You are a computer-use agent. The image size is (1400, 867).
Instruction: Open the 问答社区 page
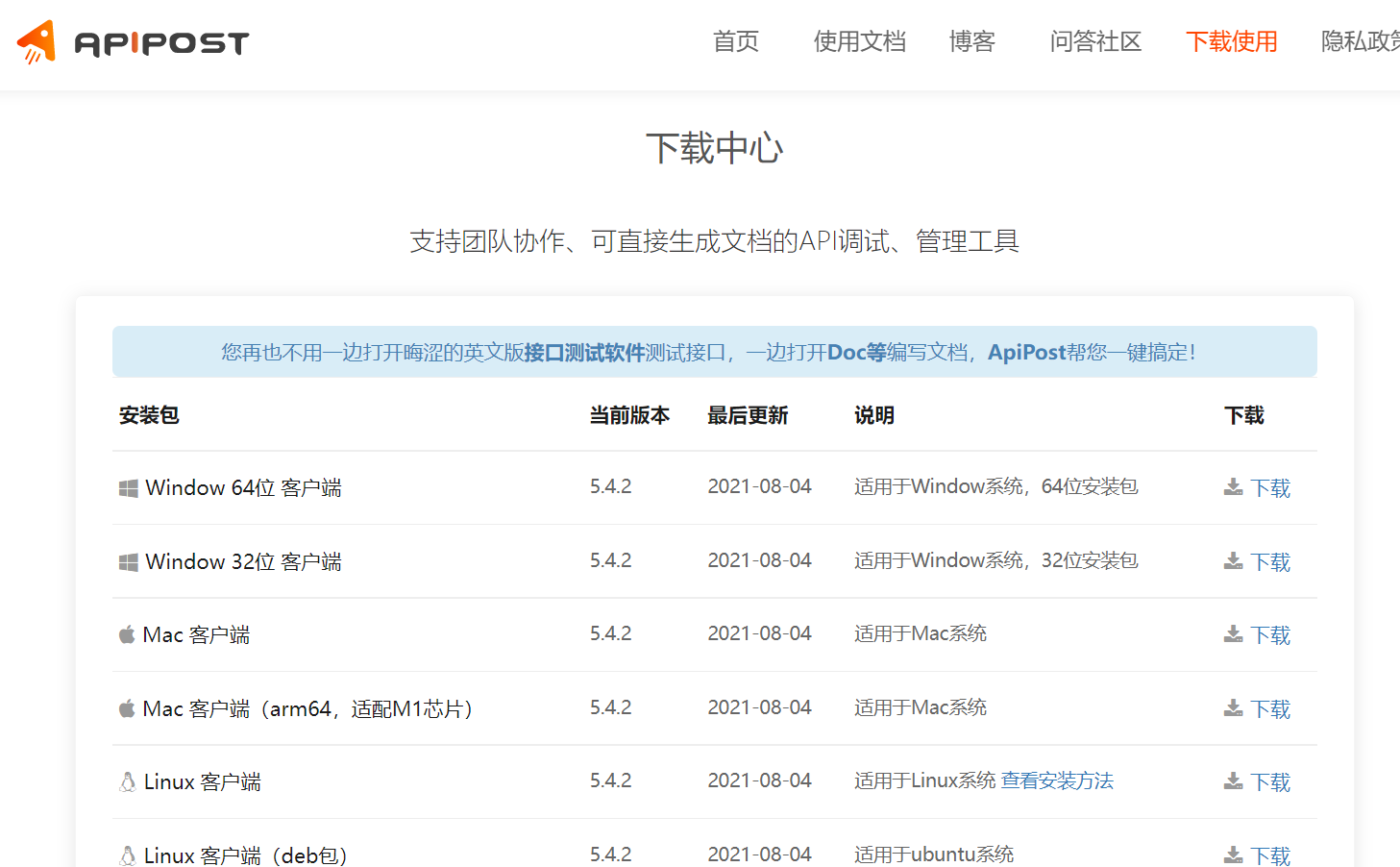click(x=1094, y=42)
